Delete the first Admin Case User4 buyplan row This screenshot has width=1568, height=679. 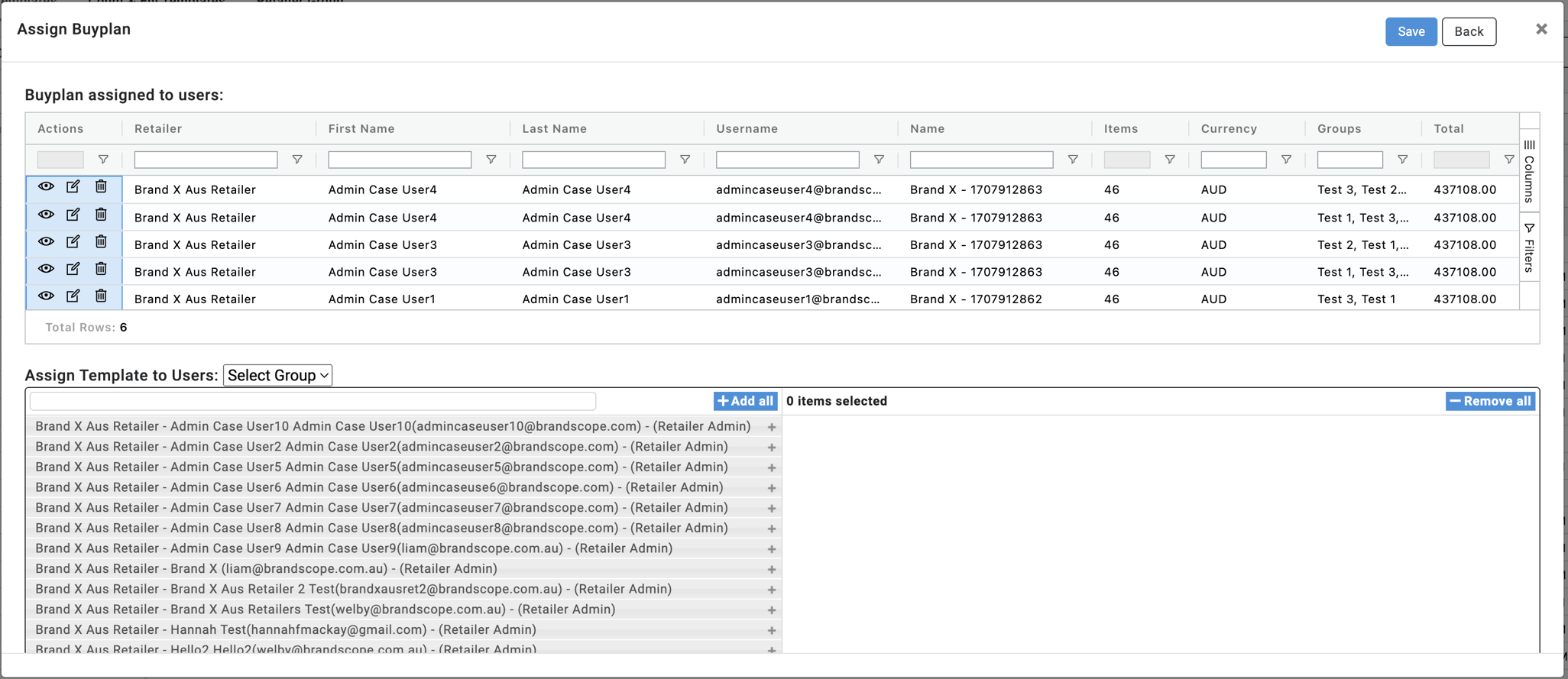click(101, 187)
